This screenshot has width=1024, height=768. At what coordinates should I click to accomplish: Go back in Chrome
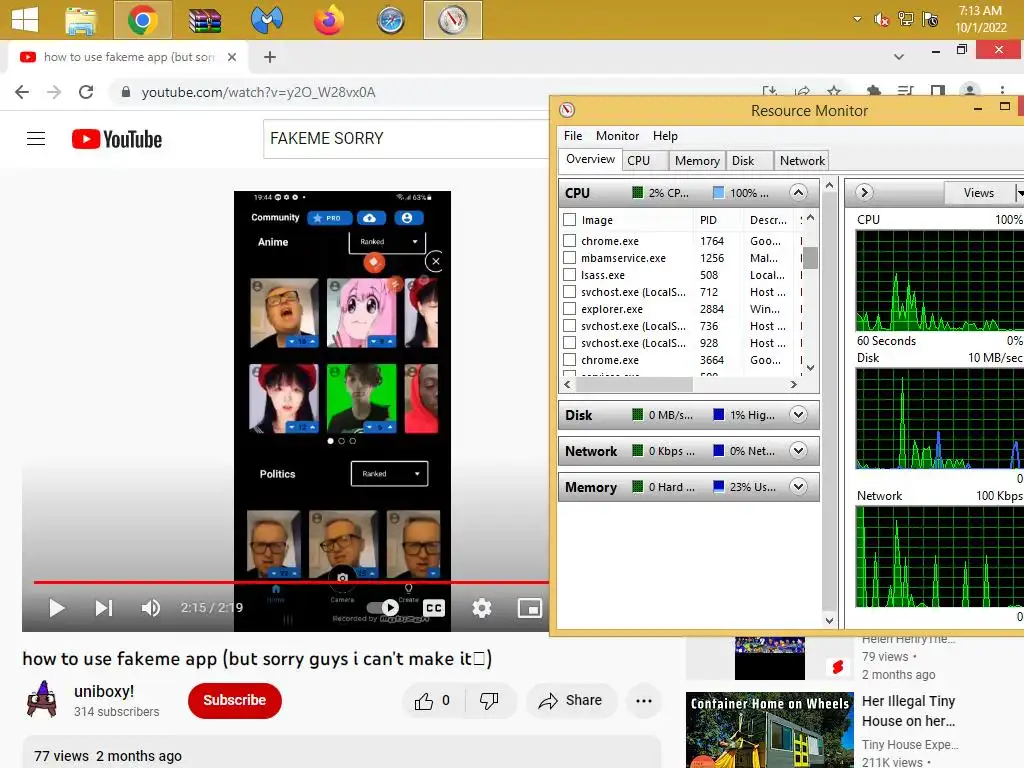(x=22, y=92)
